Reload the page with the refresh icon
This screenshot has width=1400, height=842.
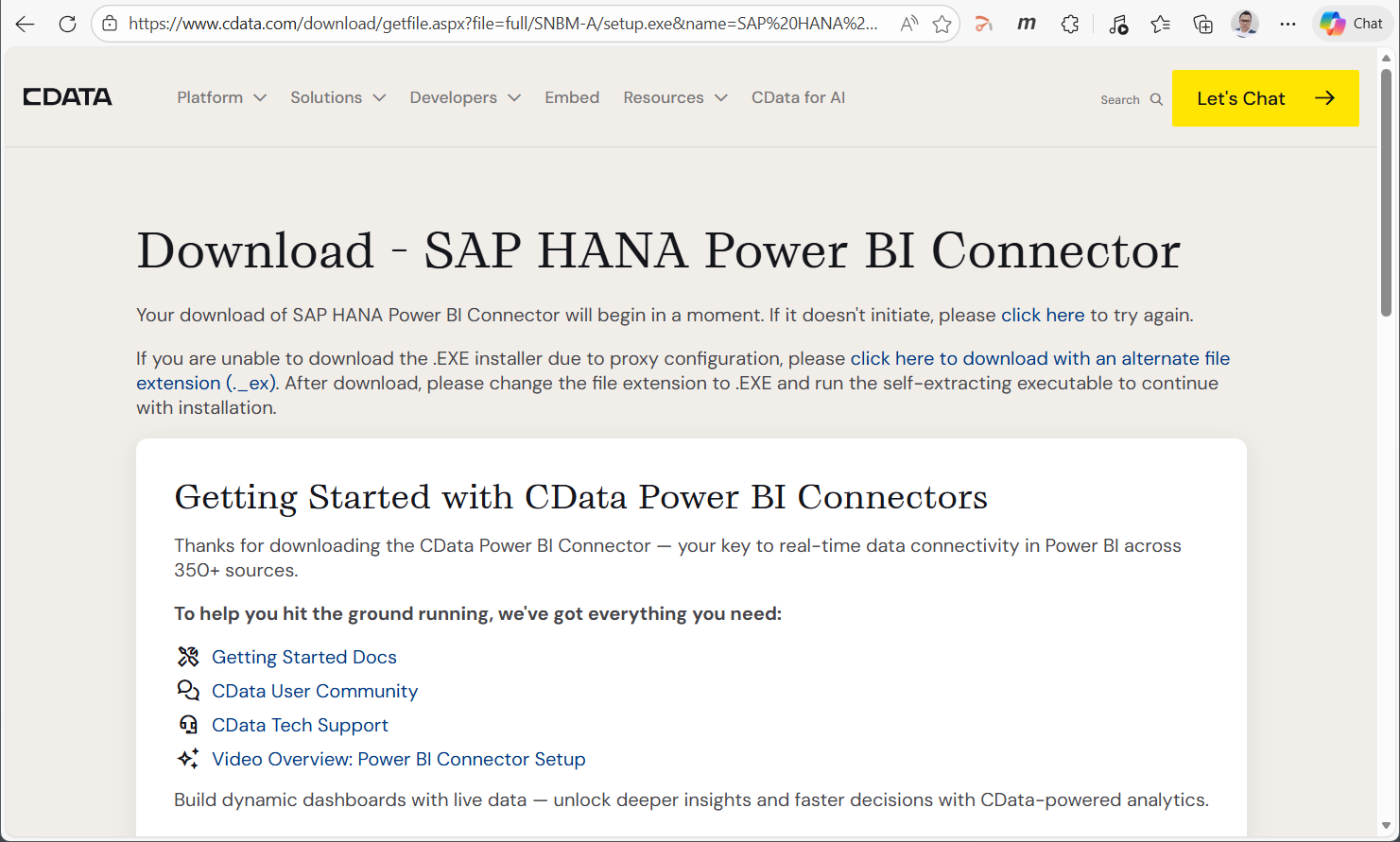pyautogui.click(x=67, y=24)
